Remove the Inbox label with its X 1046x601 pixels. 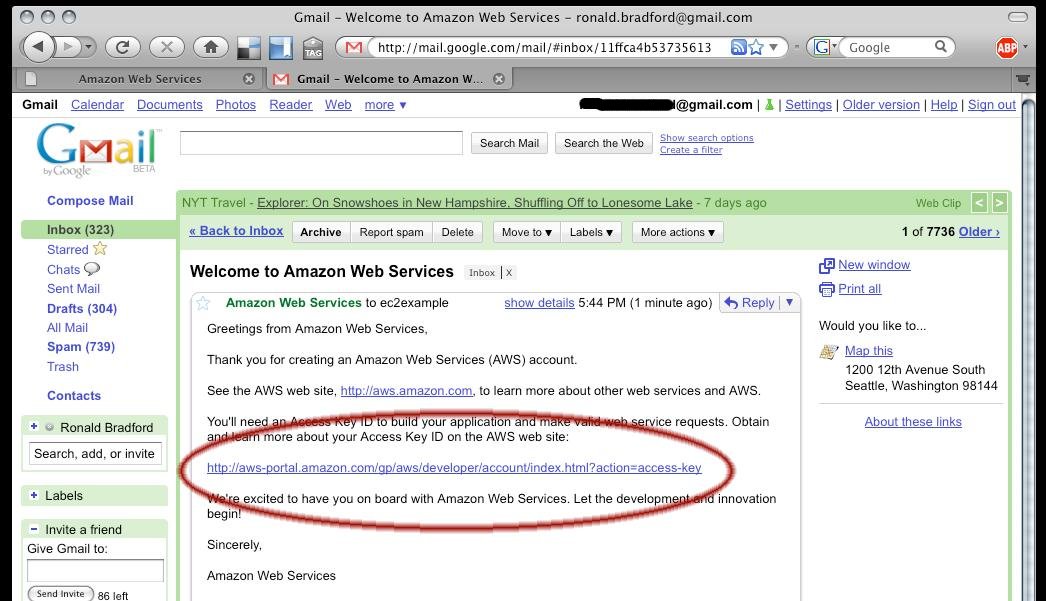(508, 273)
